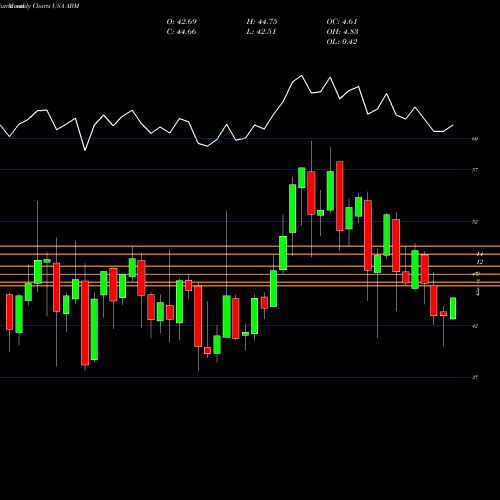The width and height of the screenshot is (500, 500).
Task: Click the '12' label beside the orange lines
Action: coord(480,262)
